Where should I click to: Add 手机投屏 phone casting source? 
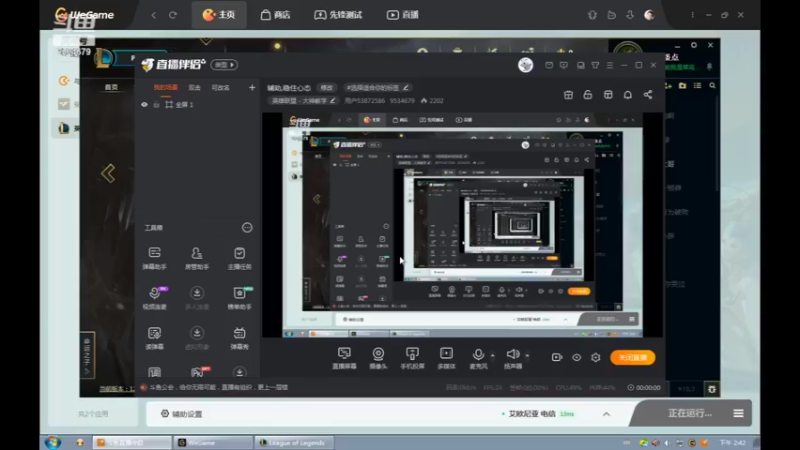[x=412, y=358]
